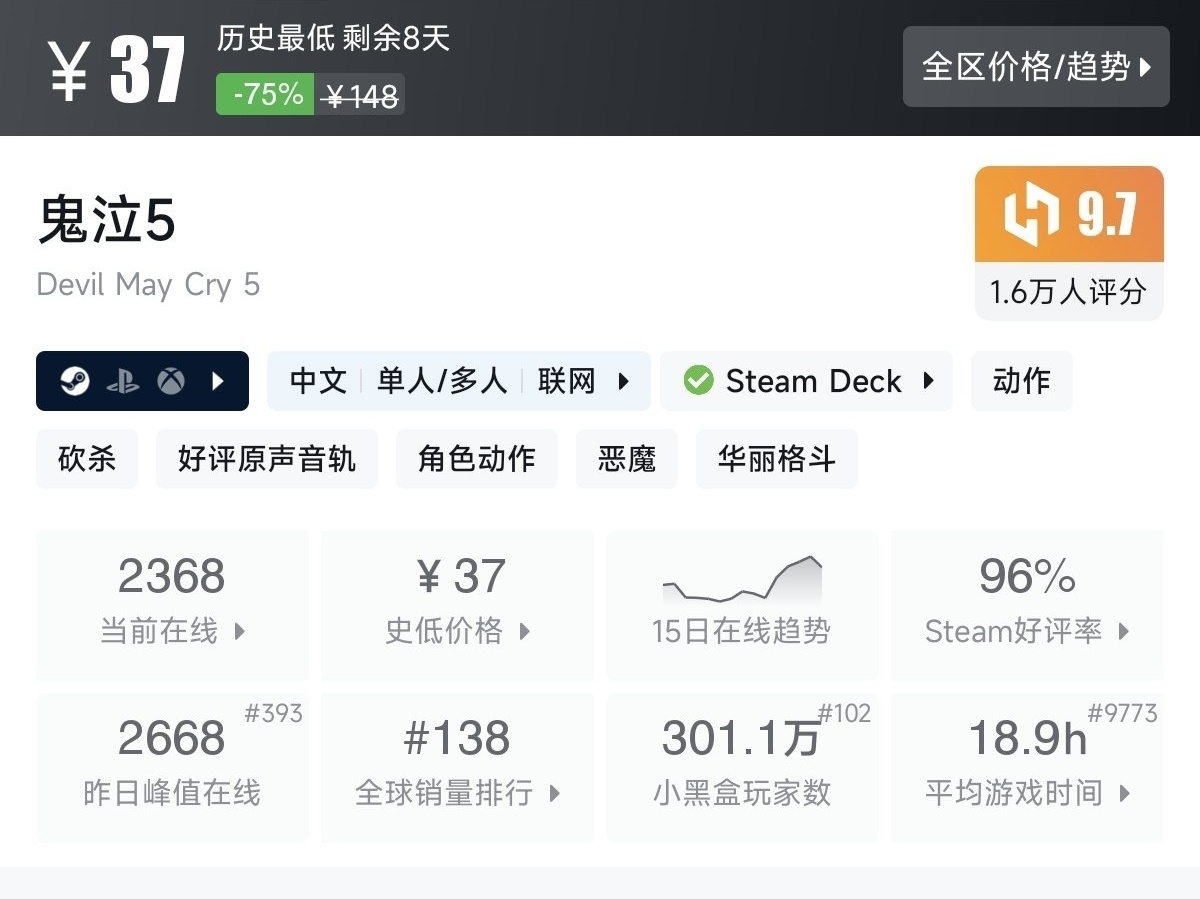Click the Xiaoheihe 9.7 score logo
The height and width of the screenshot is (899, 1200).
click(x=1029, y=214)
